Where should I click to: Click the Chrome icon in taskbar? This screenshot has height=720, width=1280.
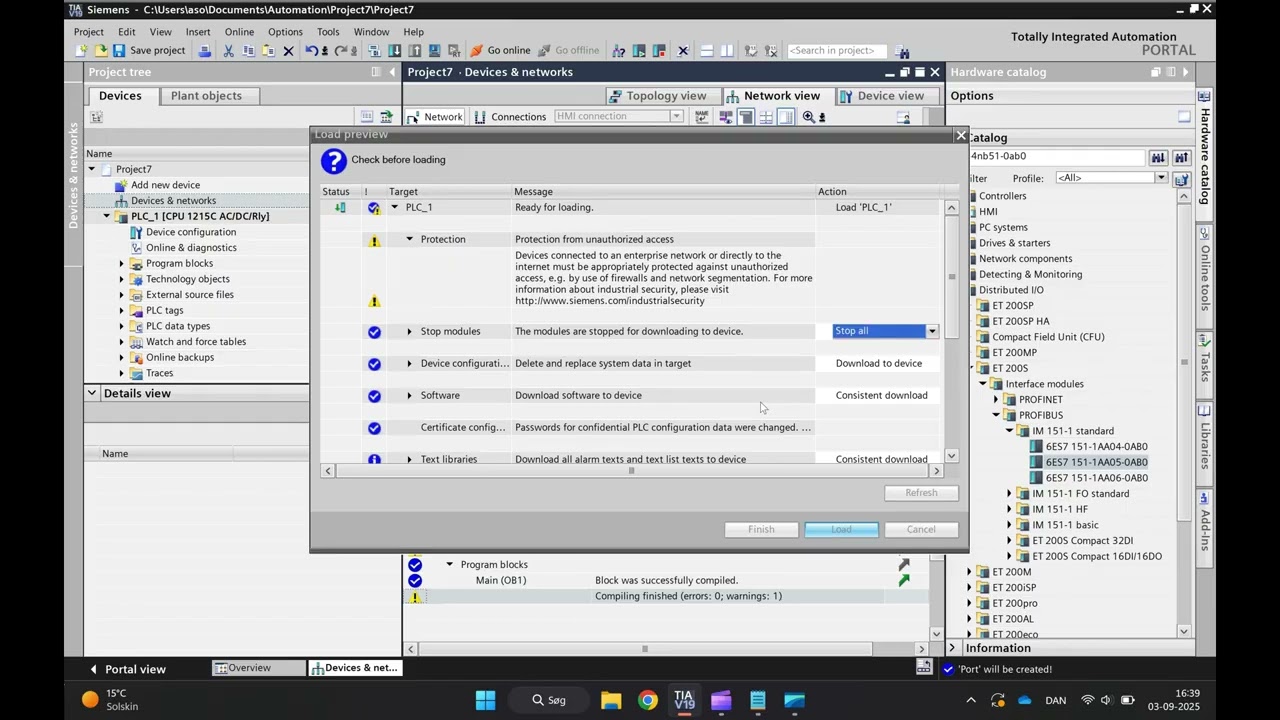pos(648,700)
